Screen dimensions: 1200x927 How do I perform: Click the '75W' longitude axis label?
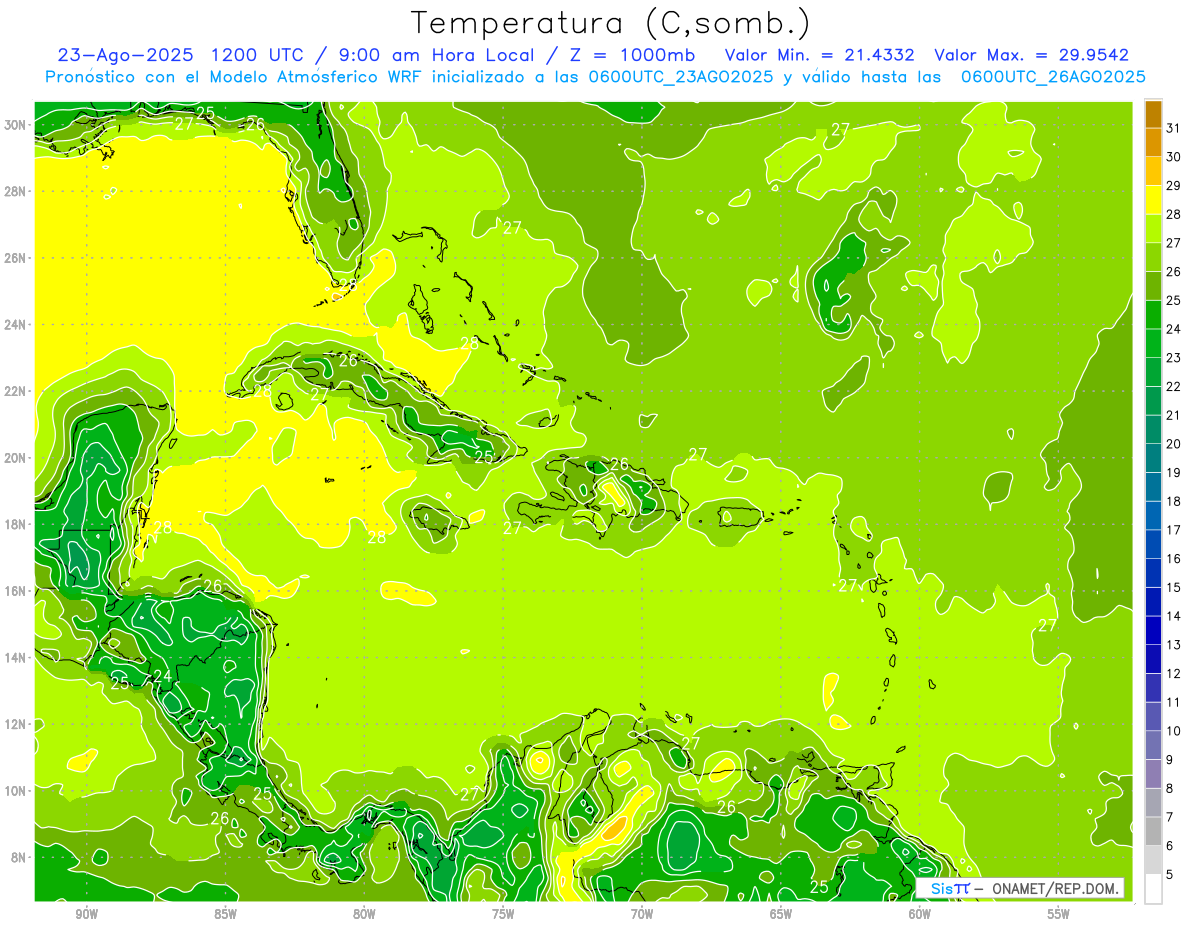click(503, 914)
